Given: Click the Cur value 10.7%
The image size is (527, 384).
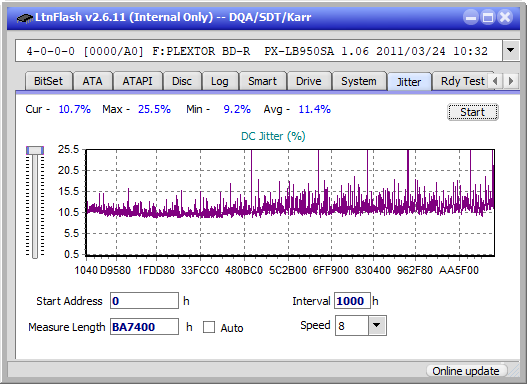Looking at the screenshot, I should pos(75,109).
